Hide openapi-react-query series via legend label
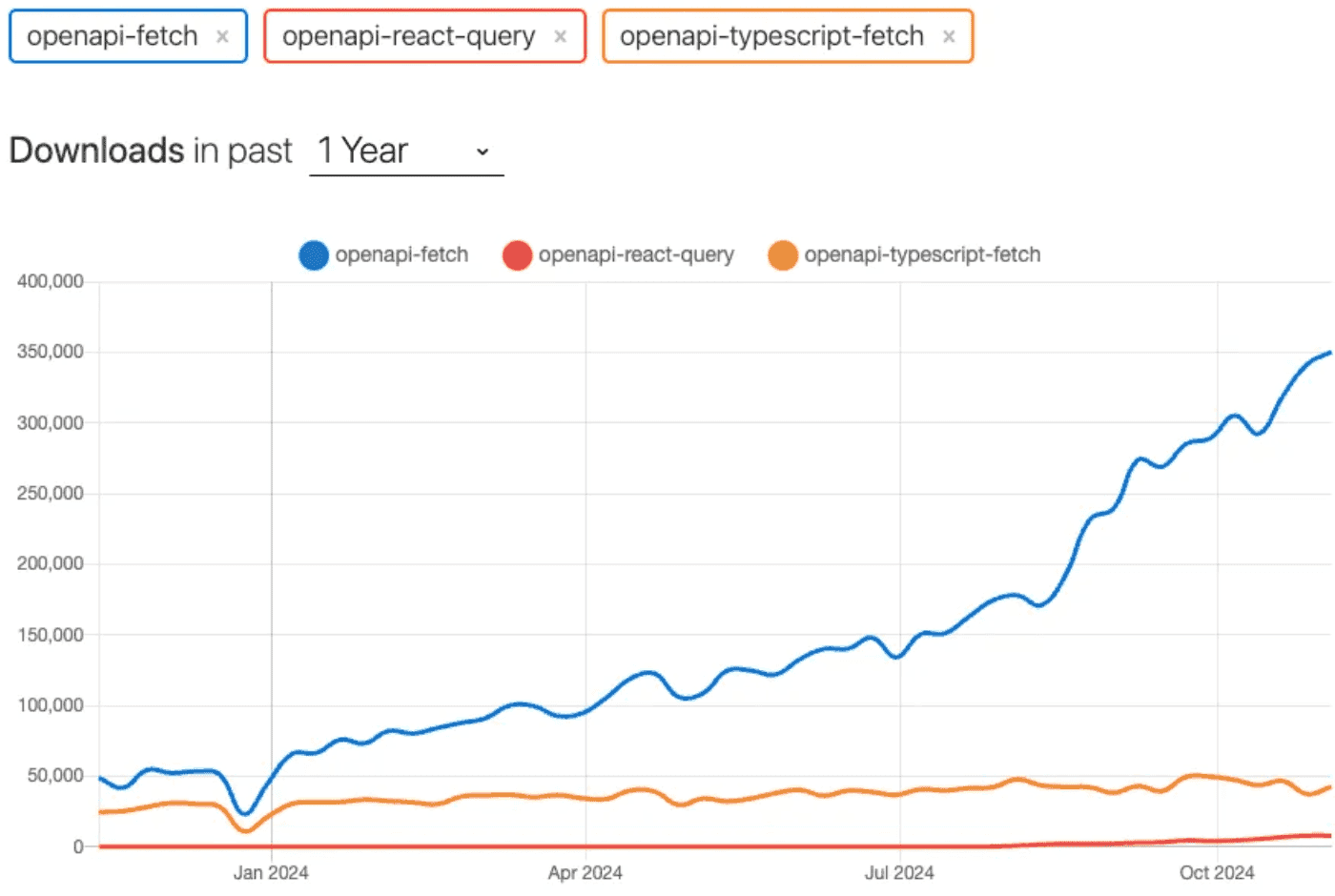The height and width of the screenshot is (896, 1335). coord(636,255)
